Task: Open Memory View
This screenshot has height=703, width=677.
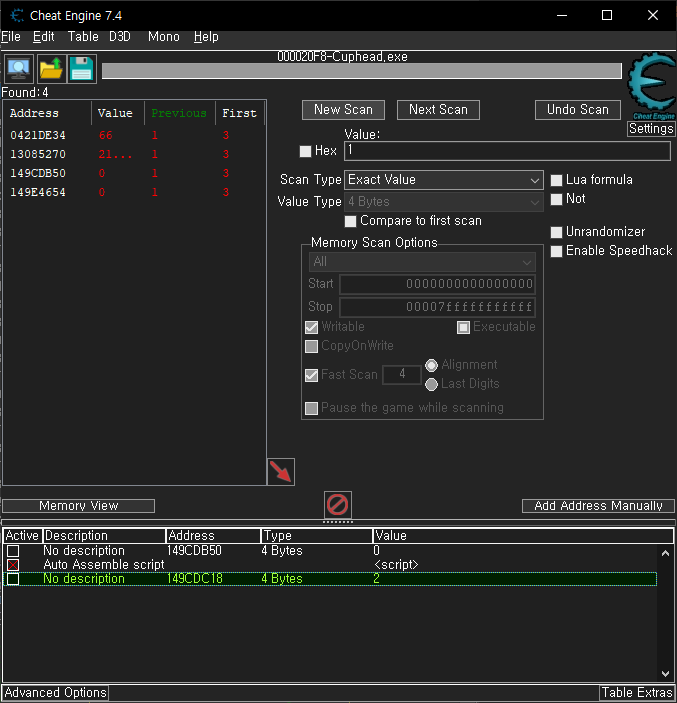Action: pos(78,506)
